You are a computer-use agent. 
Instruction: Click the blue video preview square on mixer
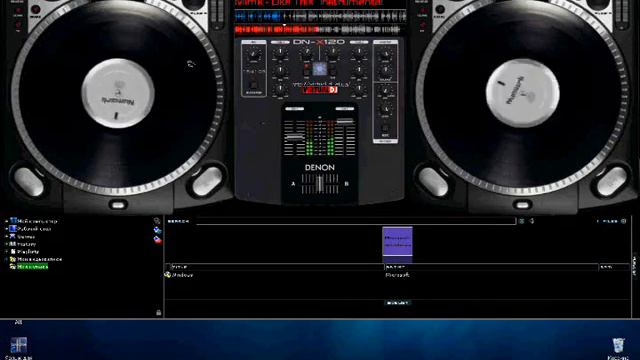tap(320, 69)
